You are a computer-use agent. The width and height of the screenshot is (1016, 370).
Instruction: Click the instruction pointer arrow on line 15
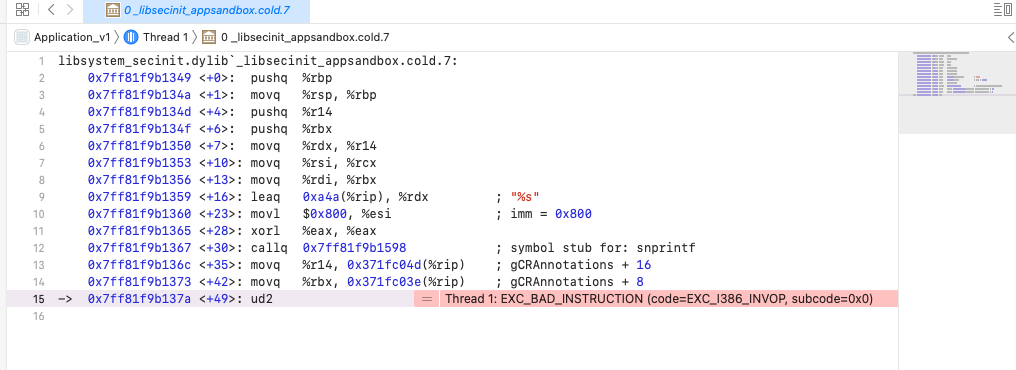pyautogui.click(x=64, y=299)
